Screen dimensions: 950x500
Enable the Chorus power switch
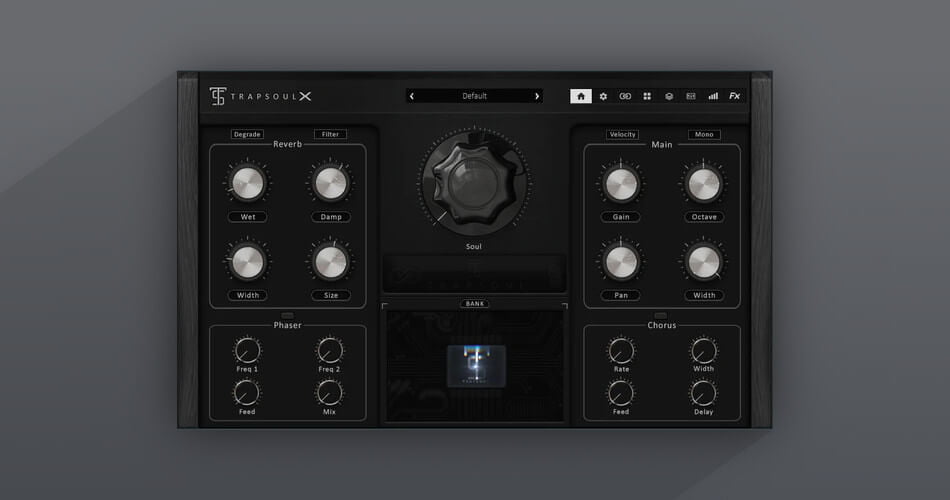tap(660, 316)
